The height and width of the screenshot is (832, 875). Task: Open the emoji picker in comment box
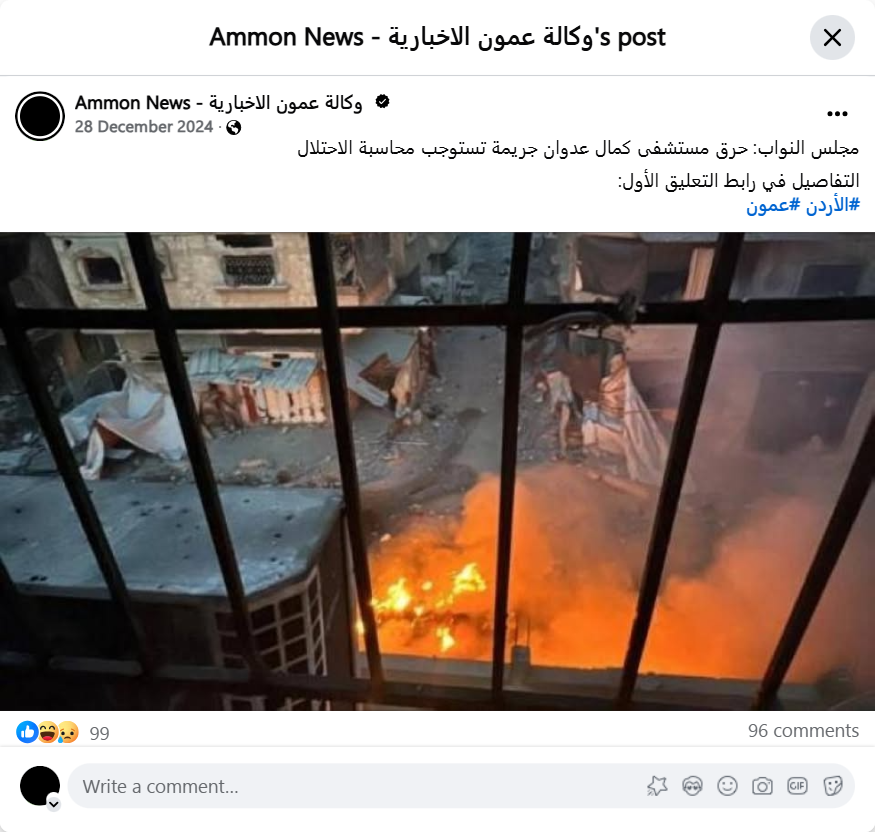pos(727,786)
